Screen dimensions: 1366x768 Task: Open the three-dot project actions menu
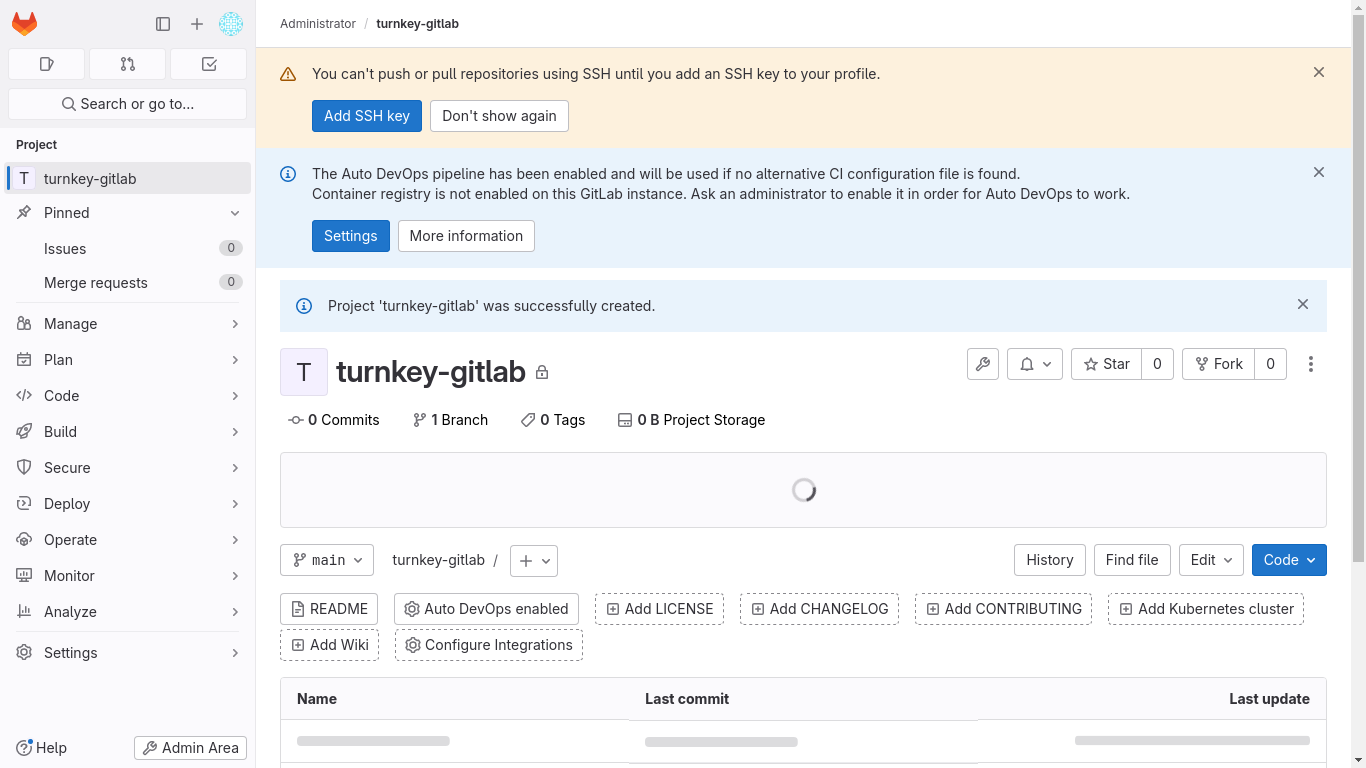(1310, 364)
